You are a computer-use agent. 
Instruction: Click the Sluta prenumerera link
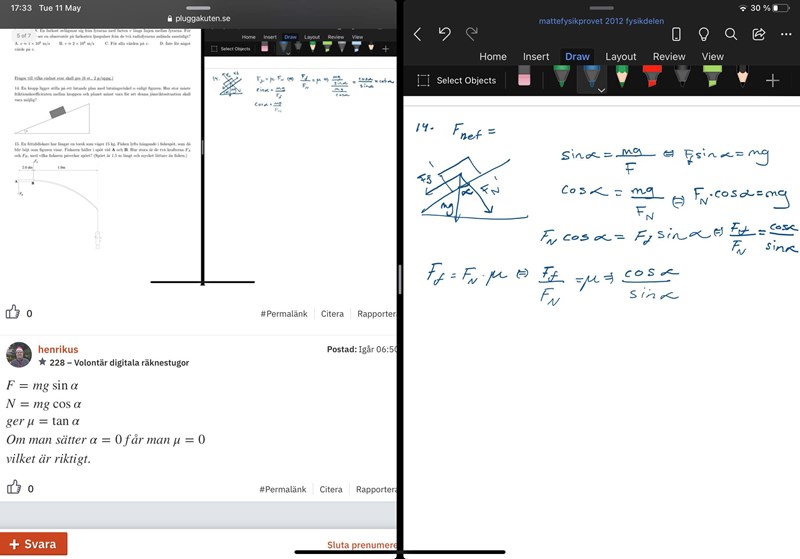tap(362, 545)
